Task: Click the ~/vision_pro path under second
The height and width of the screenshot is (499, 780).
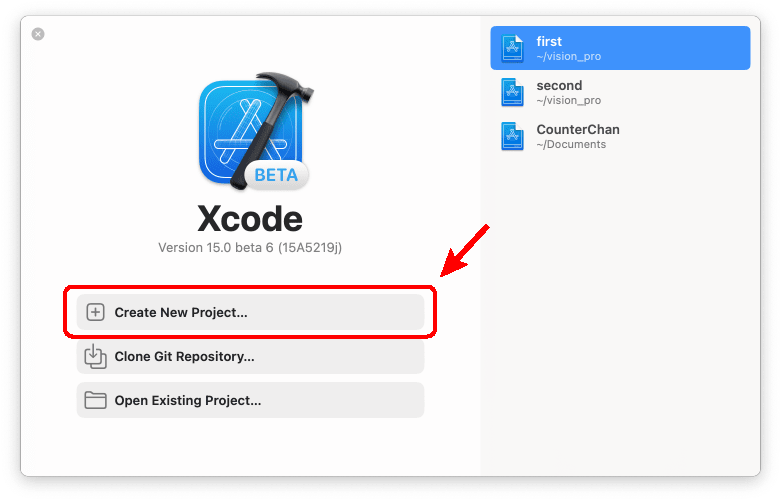Action: pyautogui.click(x=568, y=100)
